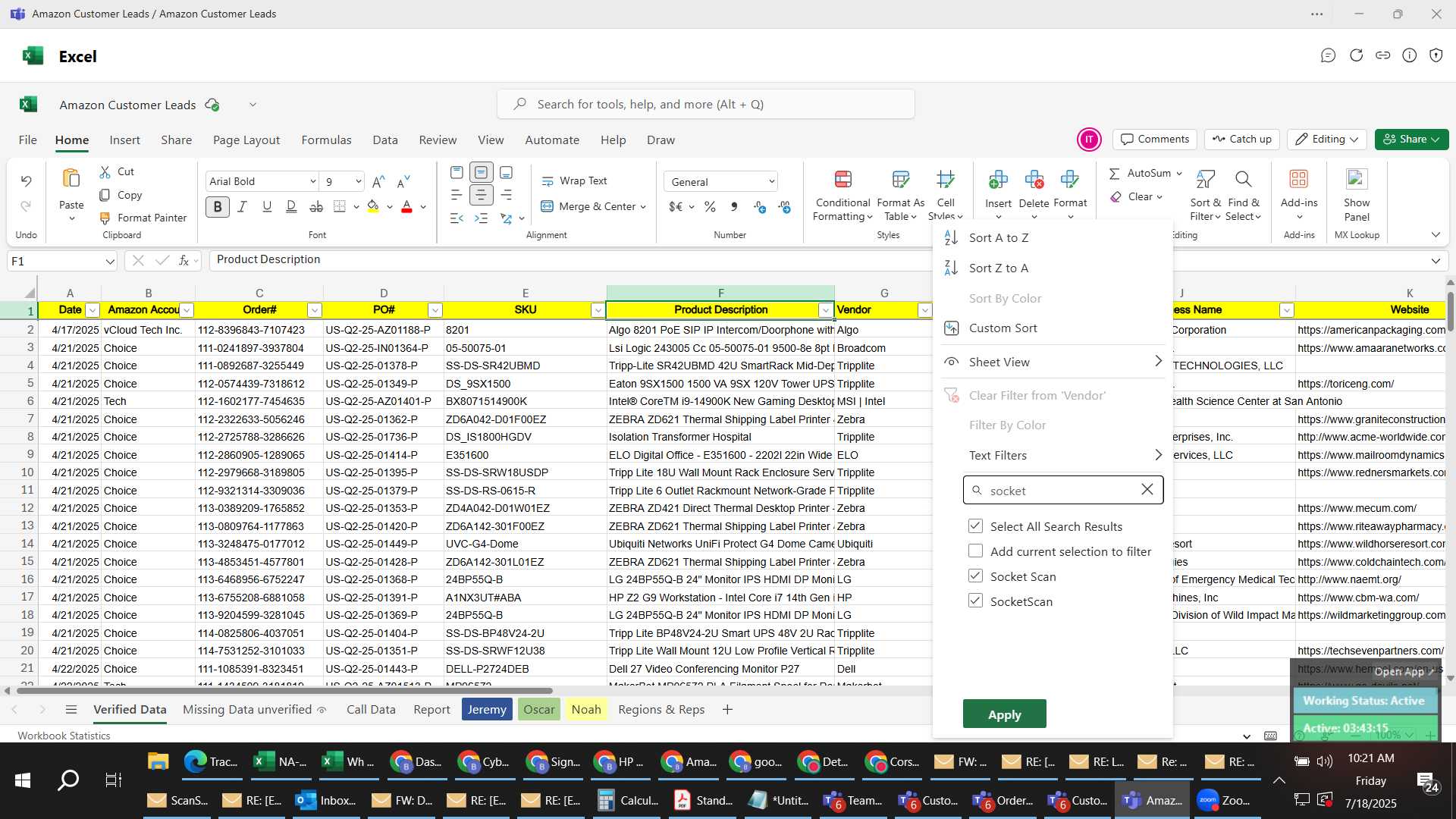Image resolution: width=1456 pixels, height=819 pixels.
Task: Click the Format cells icon
Action: point(1070,179)
